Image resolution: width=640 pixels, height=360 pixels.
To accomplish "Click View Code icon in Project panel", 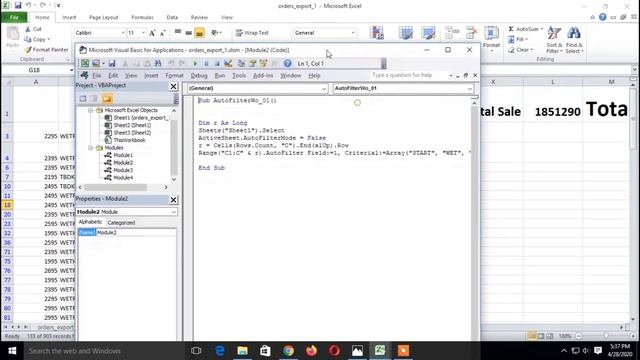I will (83, 98).
